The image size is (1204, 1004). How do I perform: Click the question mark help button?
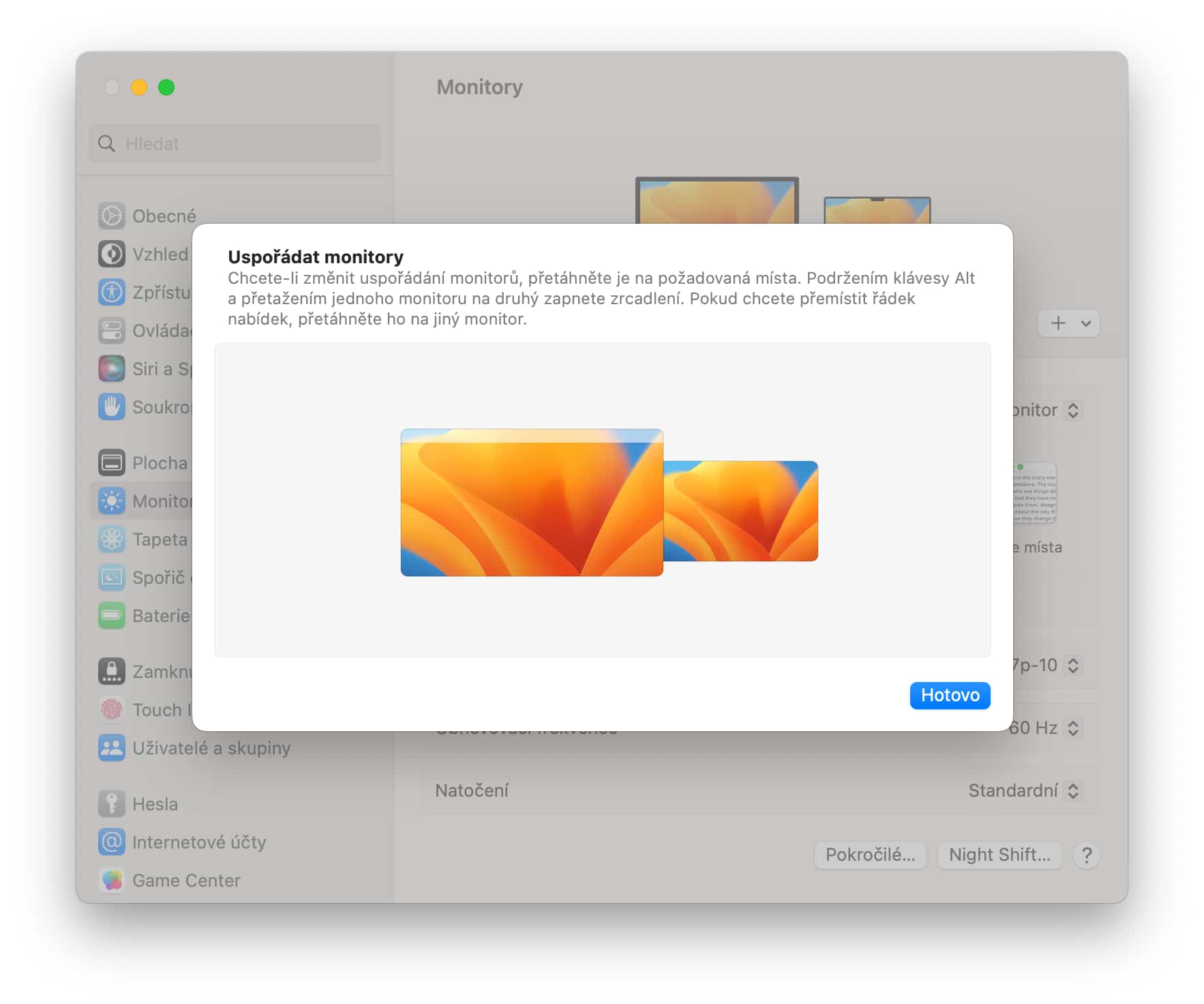click(1087, 855)
